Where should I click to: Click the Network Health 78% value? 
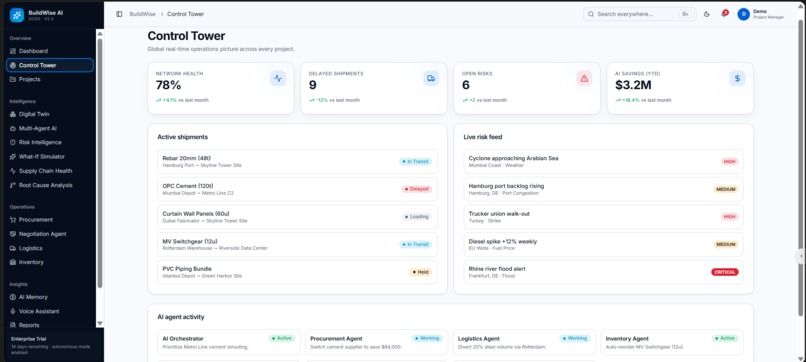pyautogui.click(x=169, y=85)
